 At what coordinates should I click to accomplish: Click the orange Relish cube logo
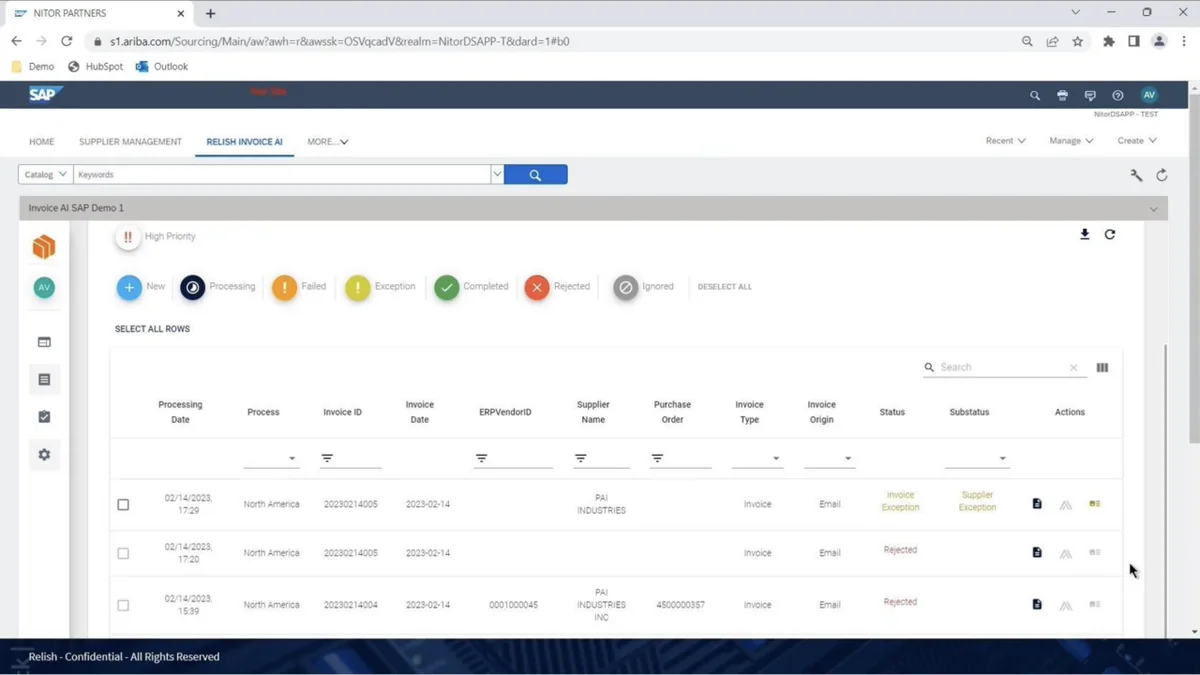click(44, 247)
